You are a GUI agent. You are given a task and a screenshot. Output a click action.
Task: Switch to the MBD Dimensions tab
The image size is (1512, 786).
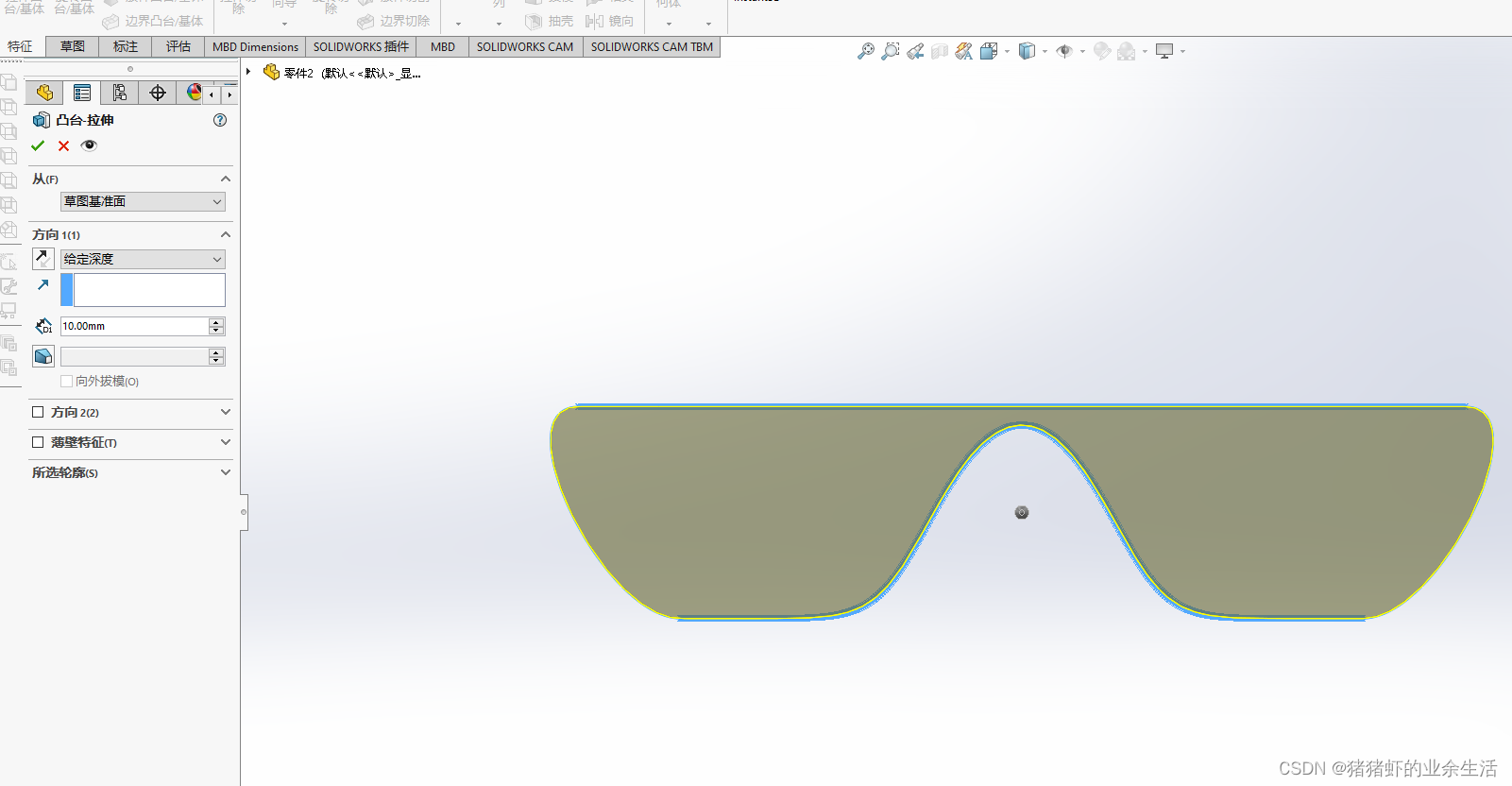[255, 46]
